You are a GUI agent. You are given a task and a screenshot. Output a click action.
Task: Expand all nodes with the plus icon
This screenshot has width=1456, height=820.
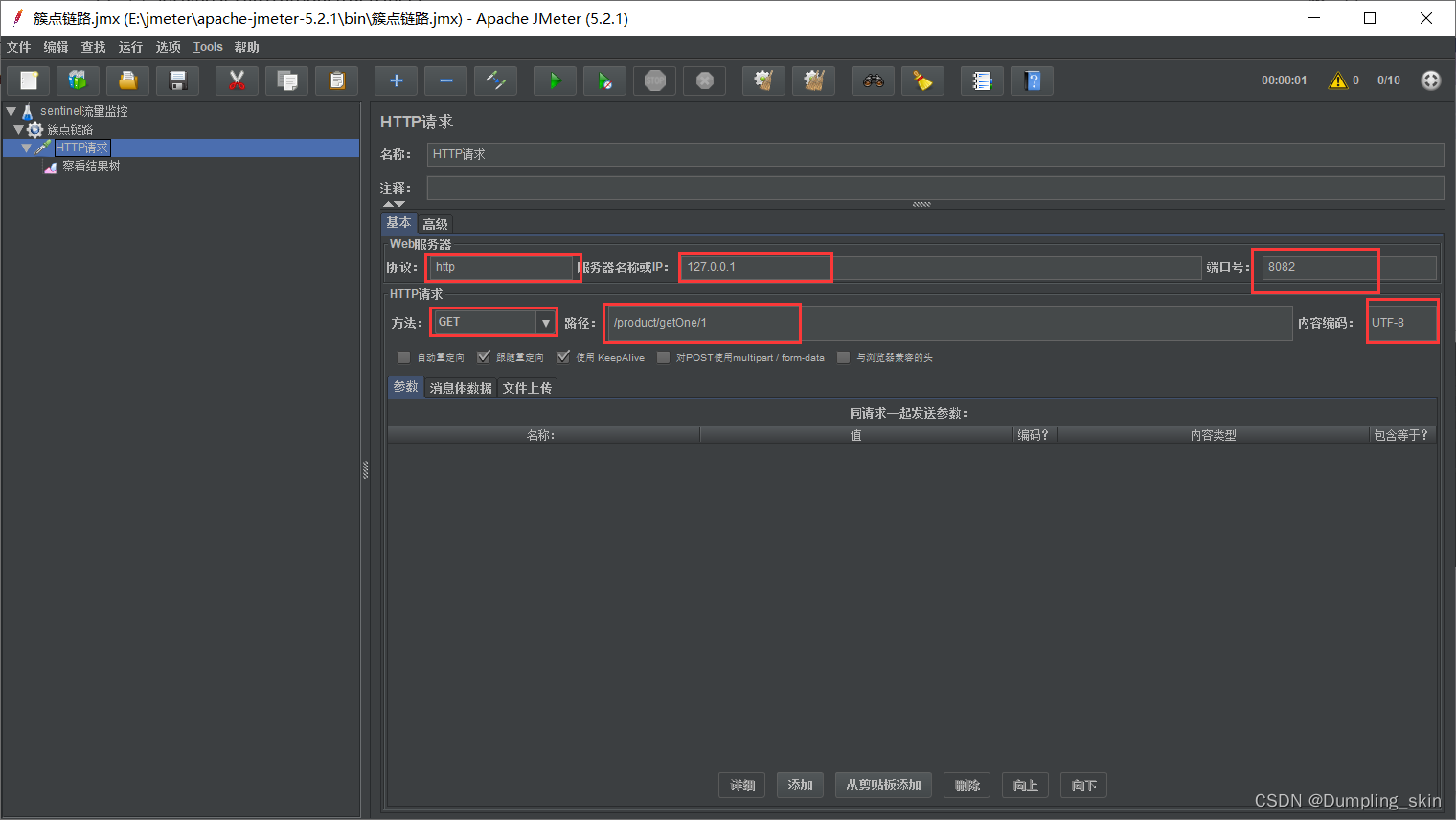396,80
